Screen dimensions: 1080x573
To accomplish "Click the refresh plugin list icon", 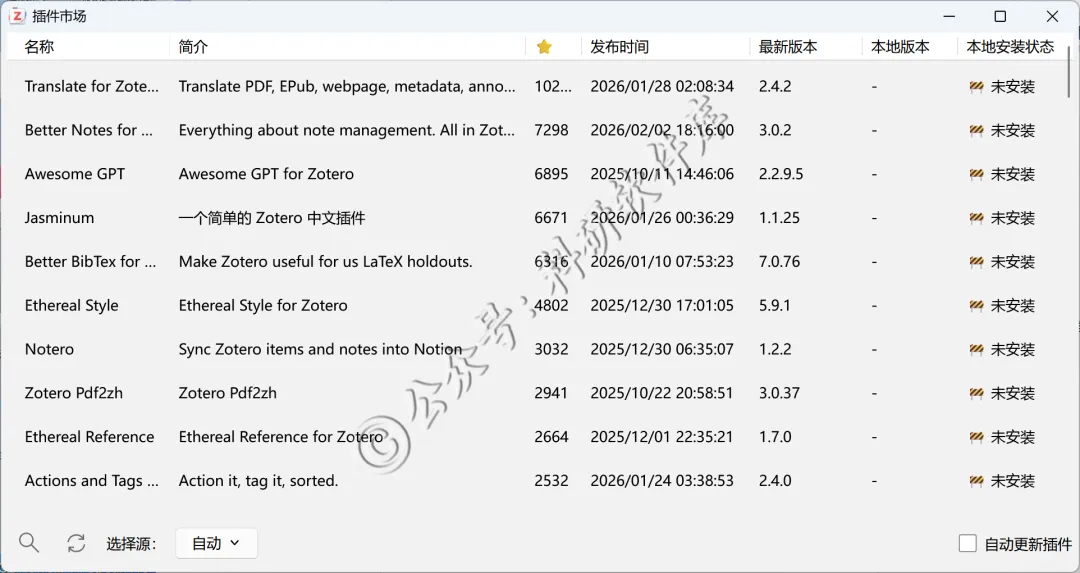I will click(x=76, y=543).
